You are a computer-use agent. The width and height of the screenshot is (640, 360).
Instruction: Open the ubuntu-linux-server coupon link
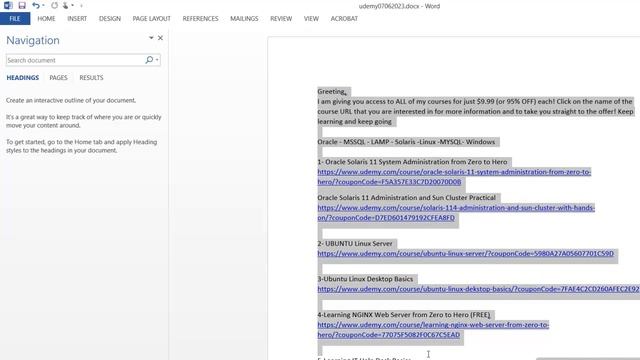(465, 253)
